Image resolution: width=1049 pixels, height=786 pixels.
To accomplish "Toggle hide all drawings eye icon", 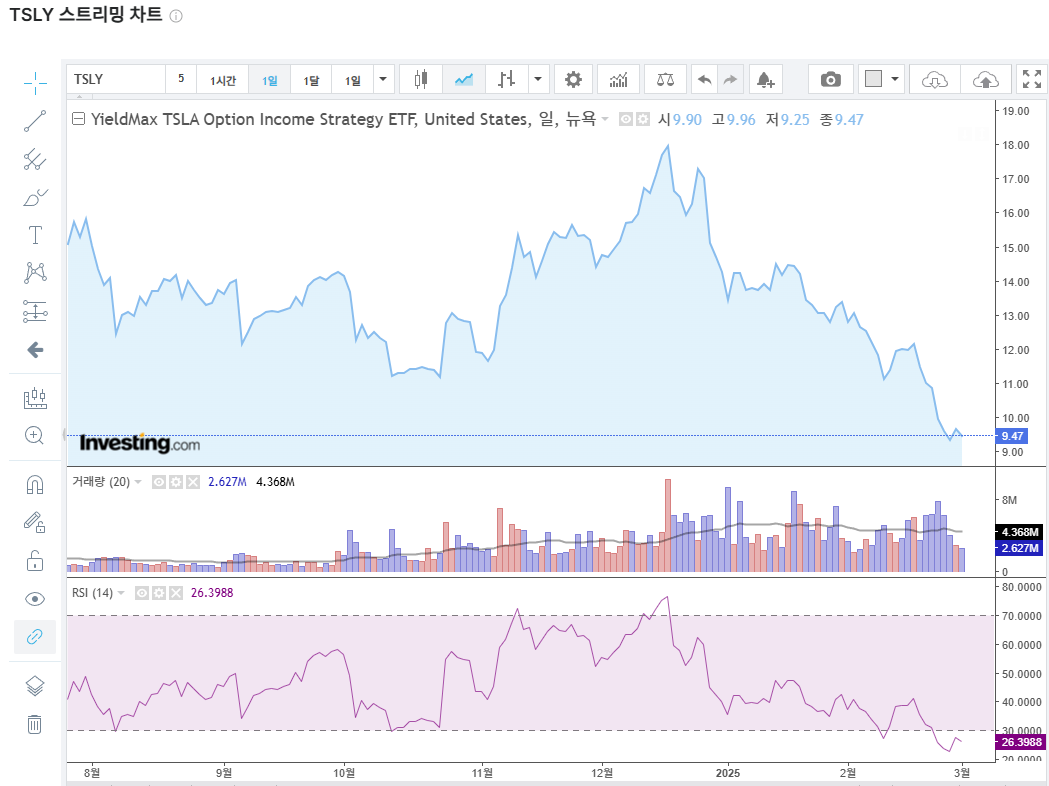I will pyautogui.click(x=35, y=599).
